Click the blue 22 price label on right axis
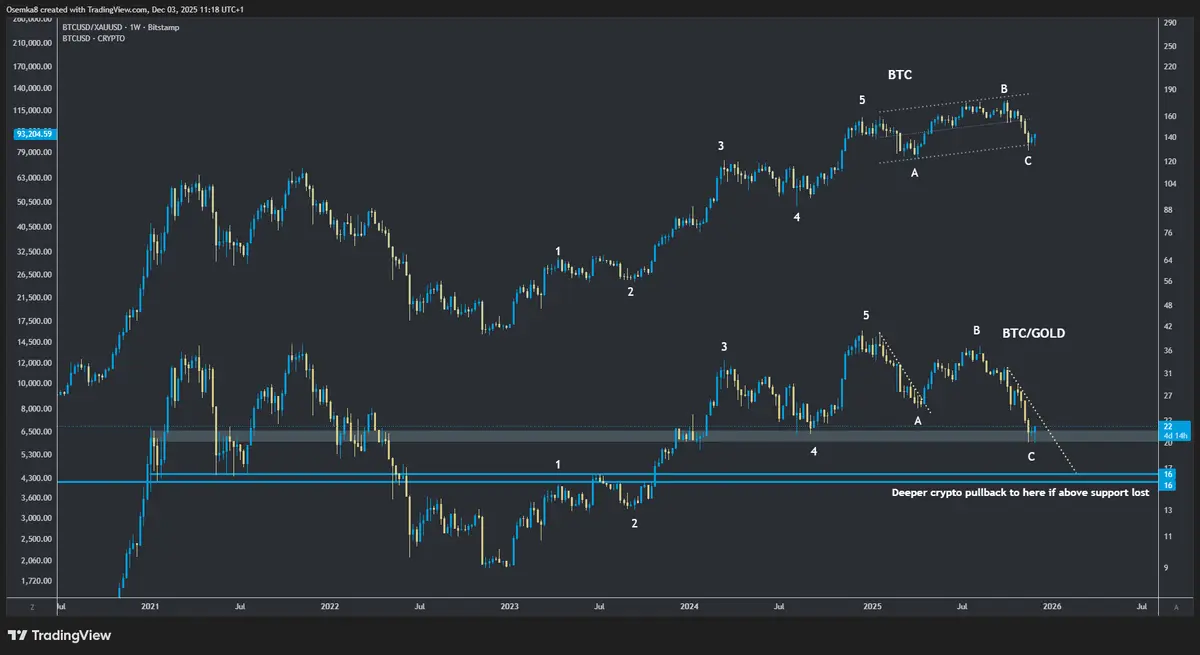Screen dimensions: 1200x655 coord(1169,426)
